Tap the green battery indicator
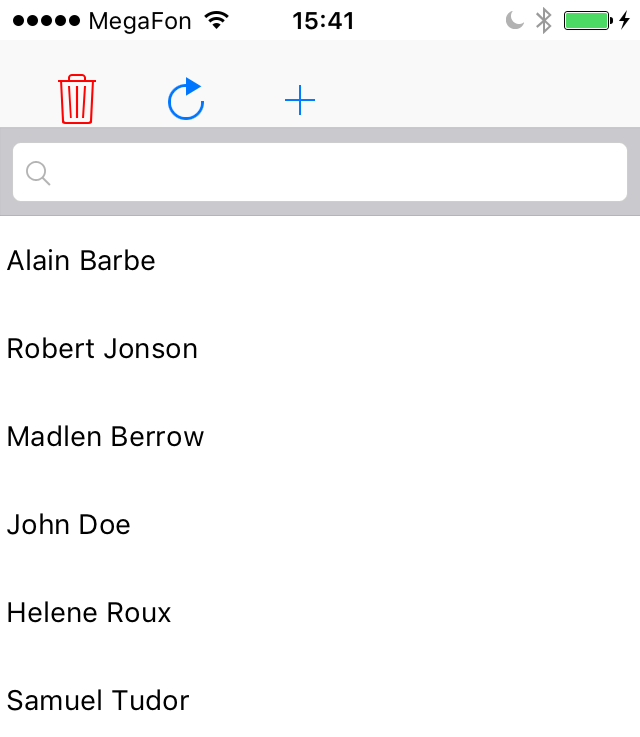The height and width of the screenshot is (737, 640). (588, 21)
